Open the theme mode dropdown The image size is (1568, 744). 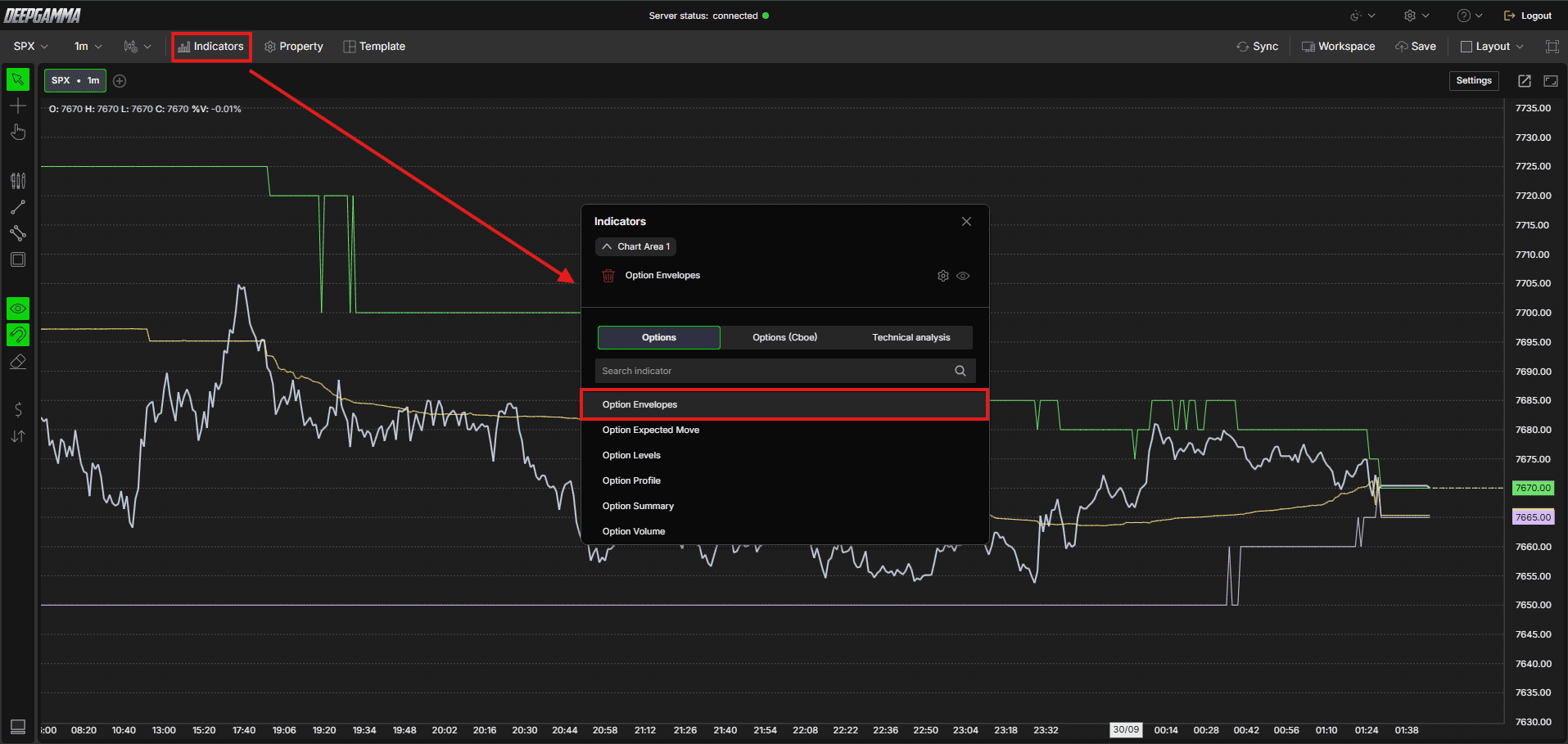click(x=1363, y=16)
